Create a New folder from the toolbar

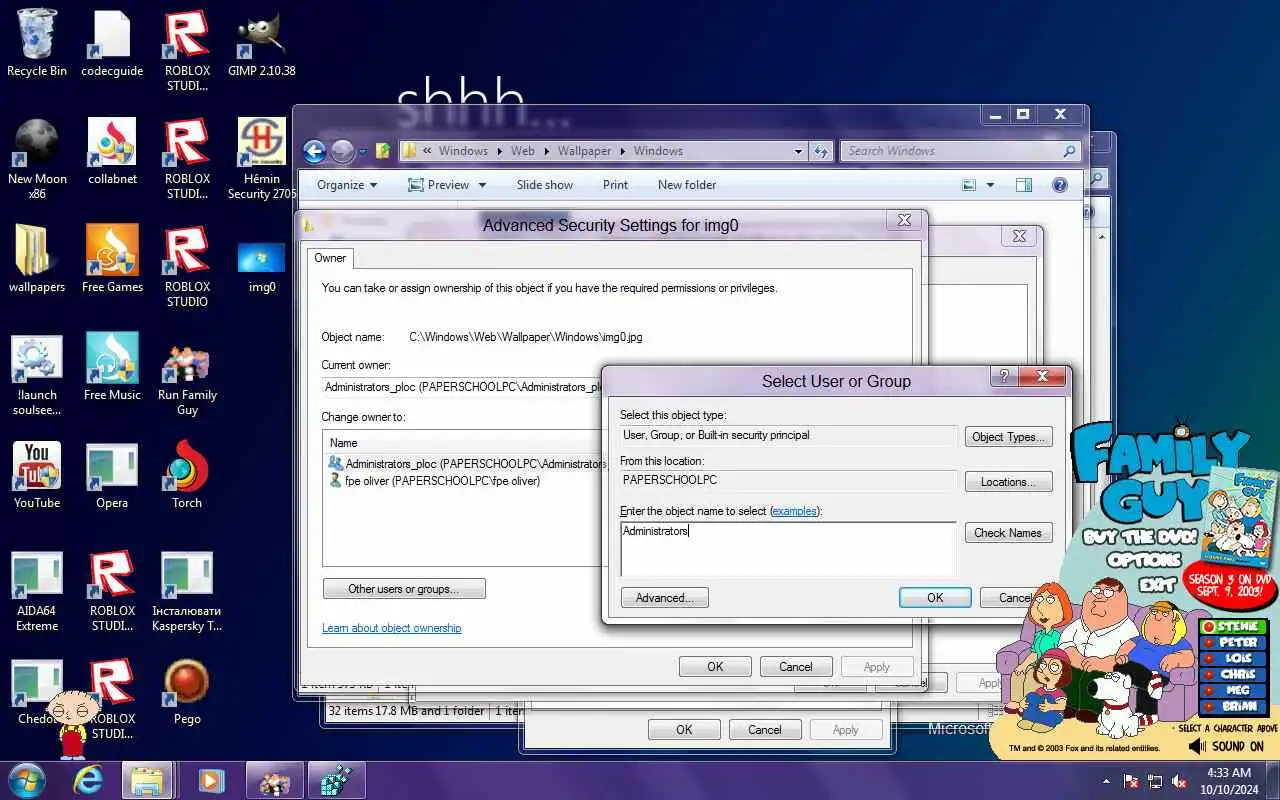pyautogui.click(x=687, y=185)
